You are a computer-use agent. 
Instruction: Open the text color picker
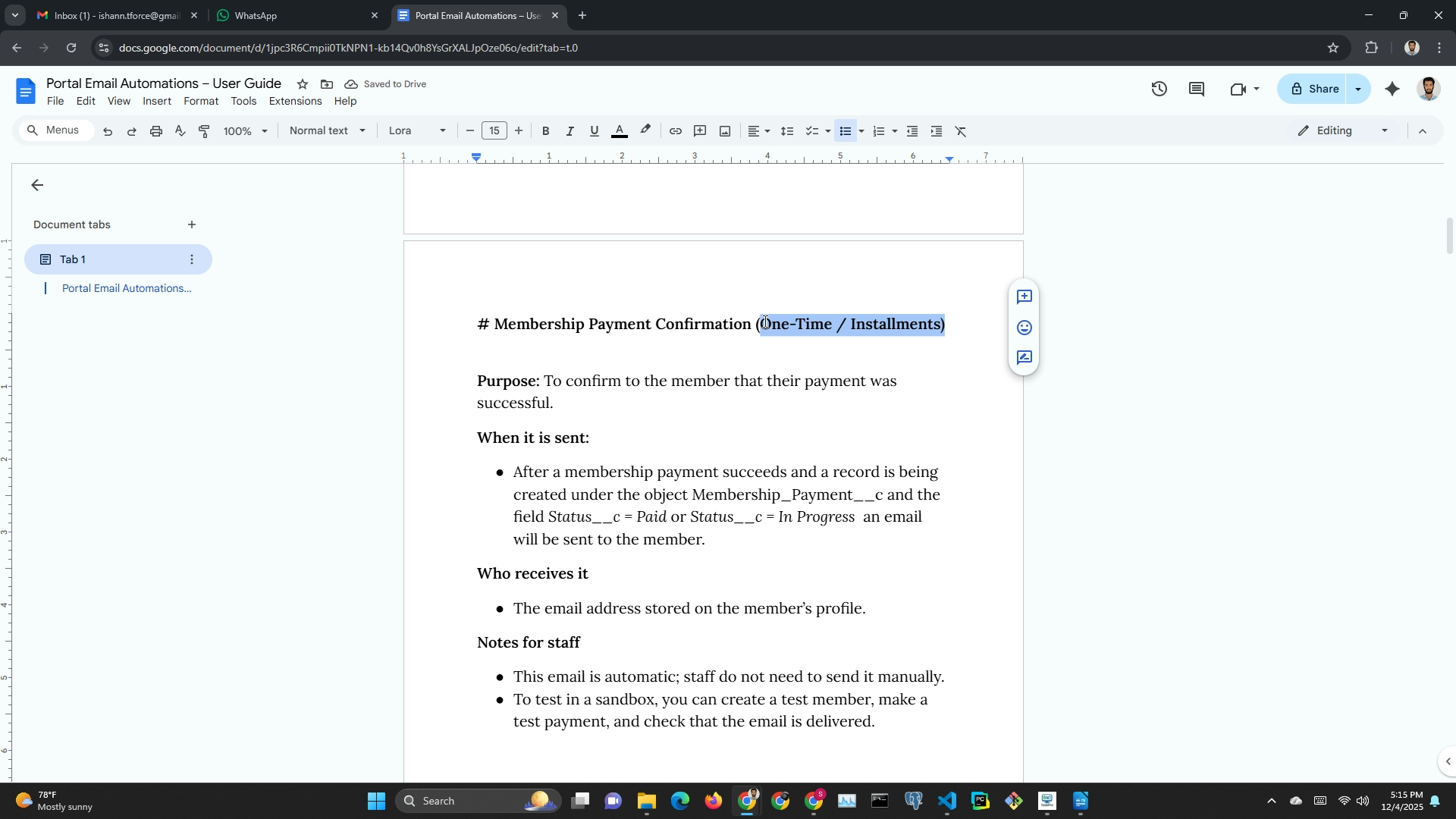coord(619,131)
